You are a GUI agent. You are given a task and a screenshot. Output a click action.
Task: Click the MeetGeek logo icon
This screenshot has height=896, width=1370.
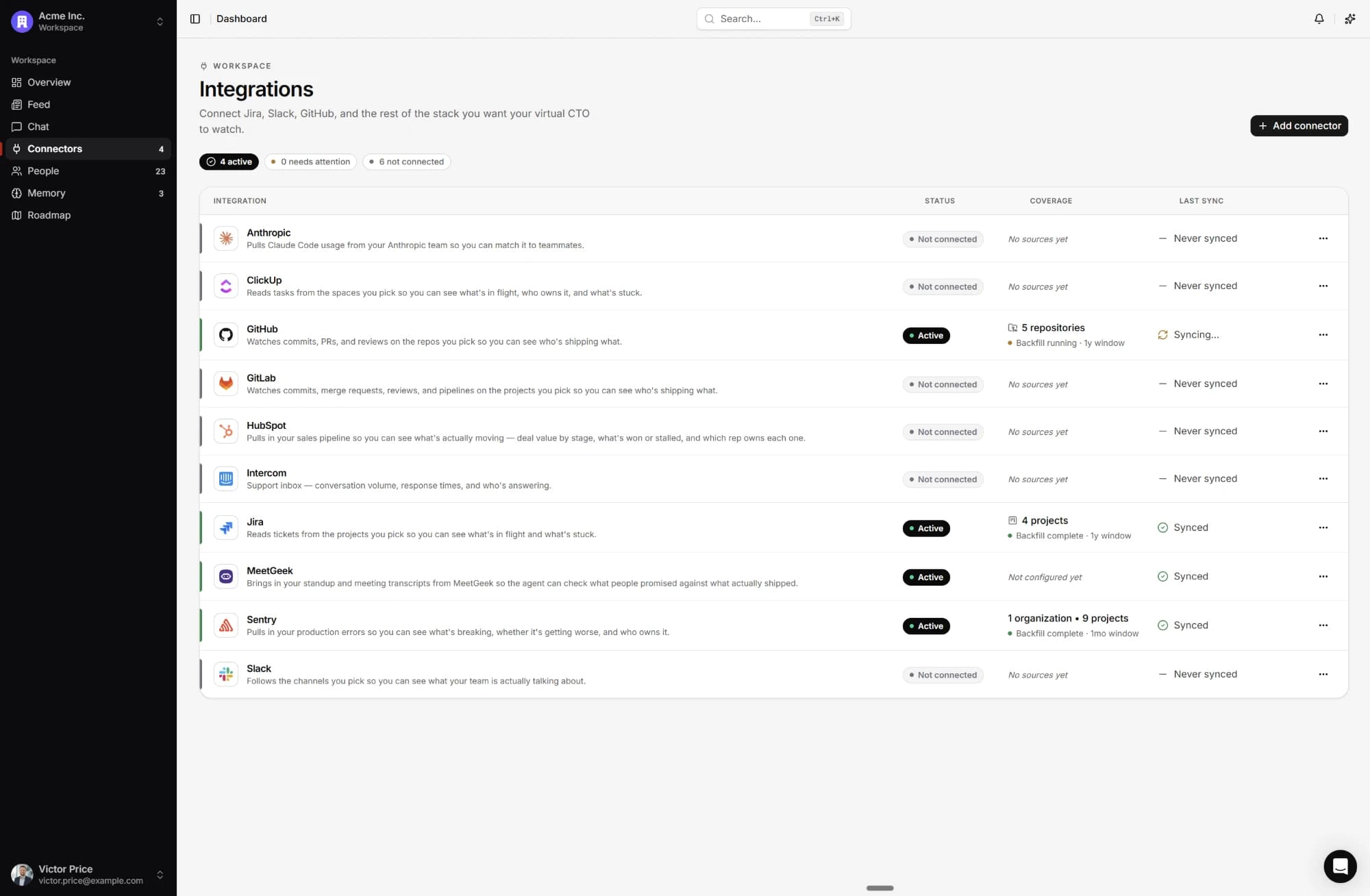(x=226, y=577)
